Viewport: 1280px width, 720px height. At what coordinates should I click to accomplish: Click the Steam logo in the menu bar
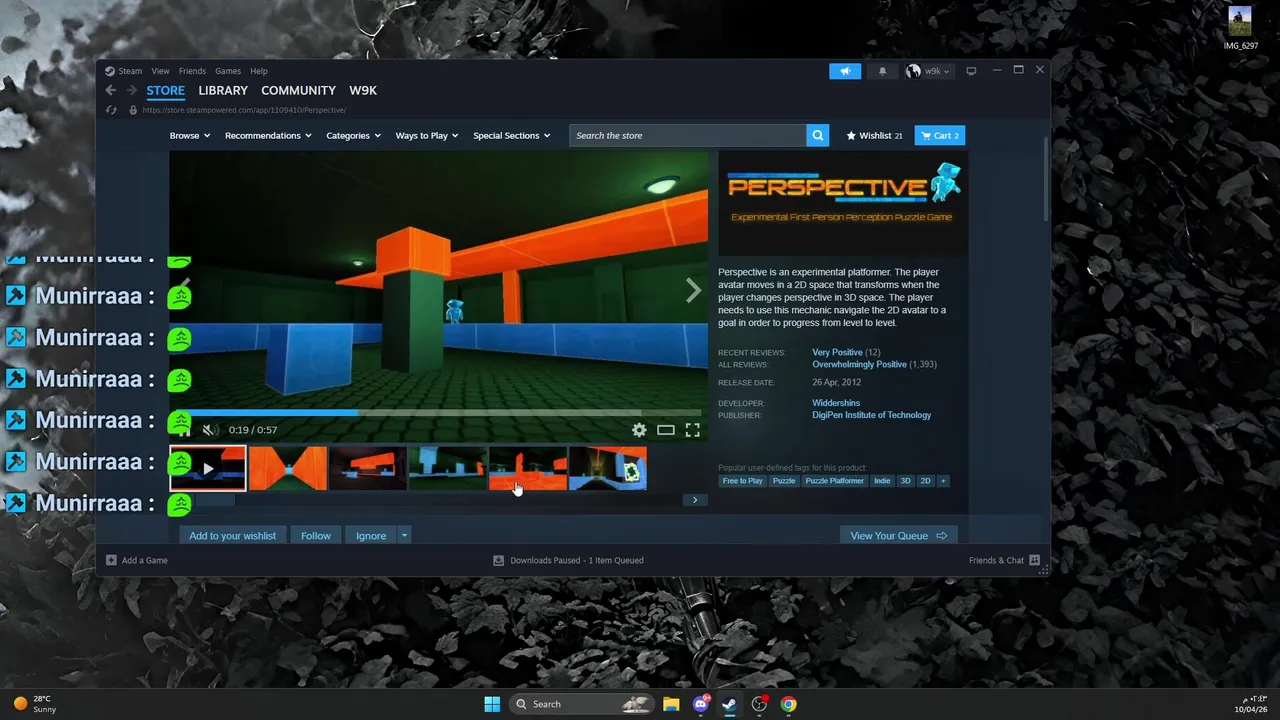click(x=111, y=71)
